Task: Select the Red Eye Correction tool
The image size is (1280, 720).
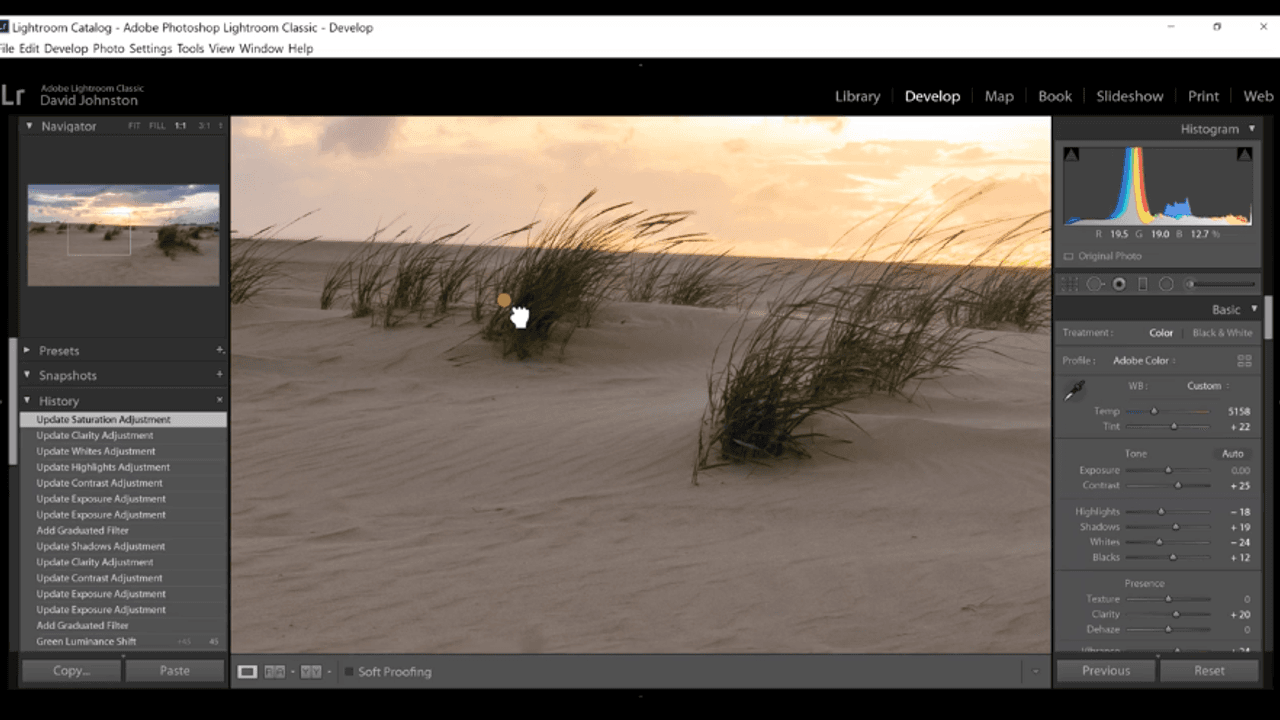Action: 1119,284
